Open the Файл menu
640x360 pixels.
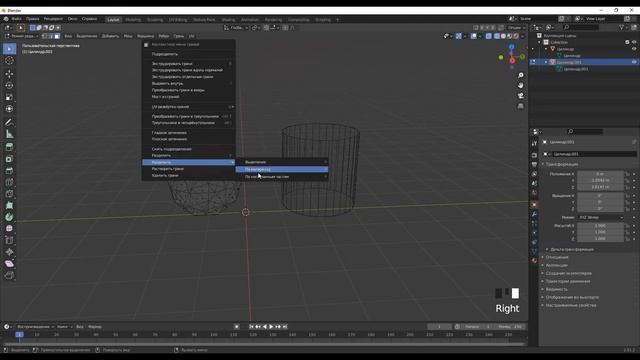point(16,19)
